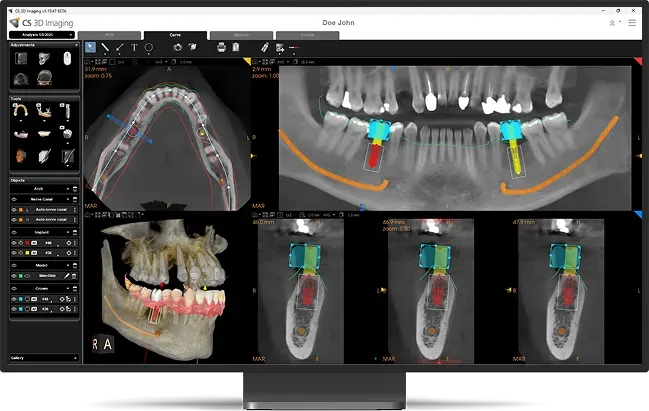Center view on implant #36 target icon
The height and width of the screenshot is (411, 649).
pyautogui.click(x=69, y=253)
